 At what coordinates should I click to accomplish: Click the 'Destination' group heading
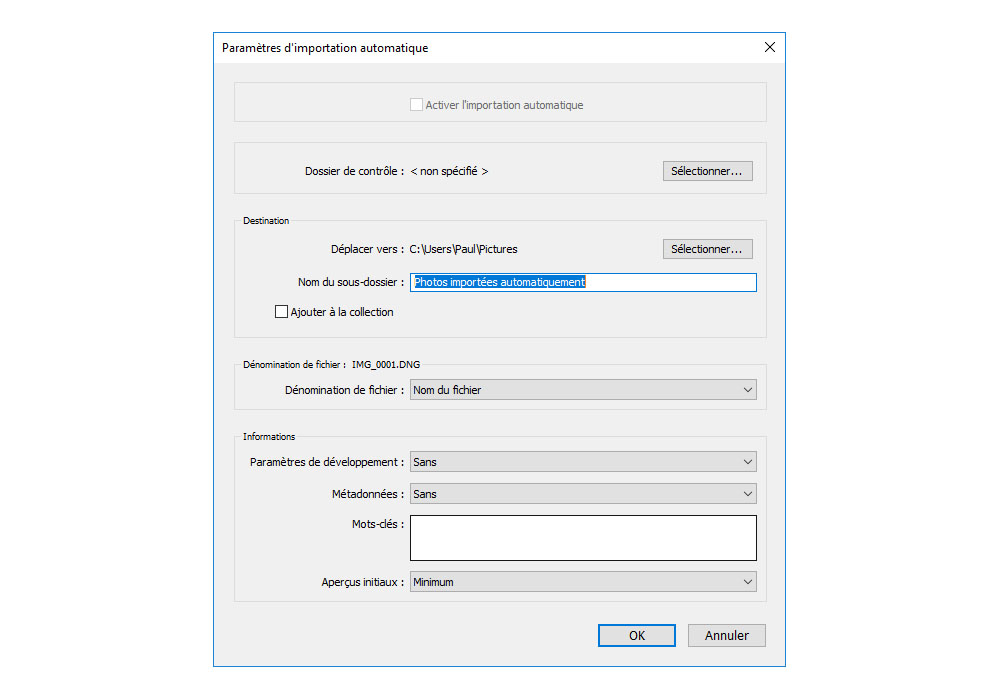(266, 221)
